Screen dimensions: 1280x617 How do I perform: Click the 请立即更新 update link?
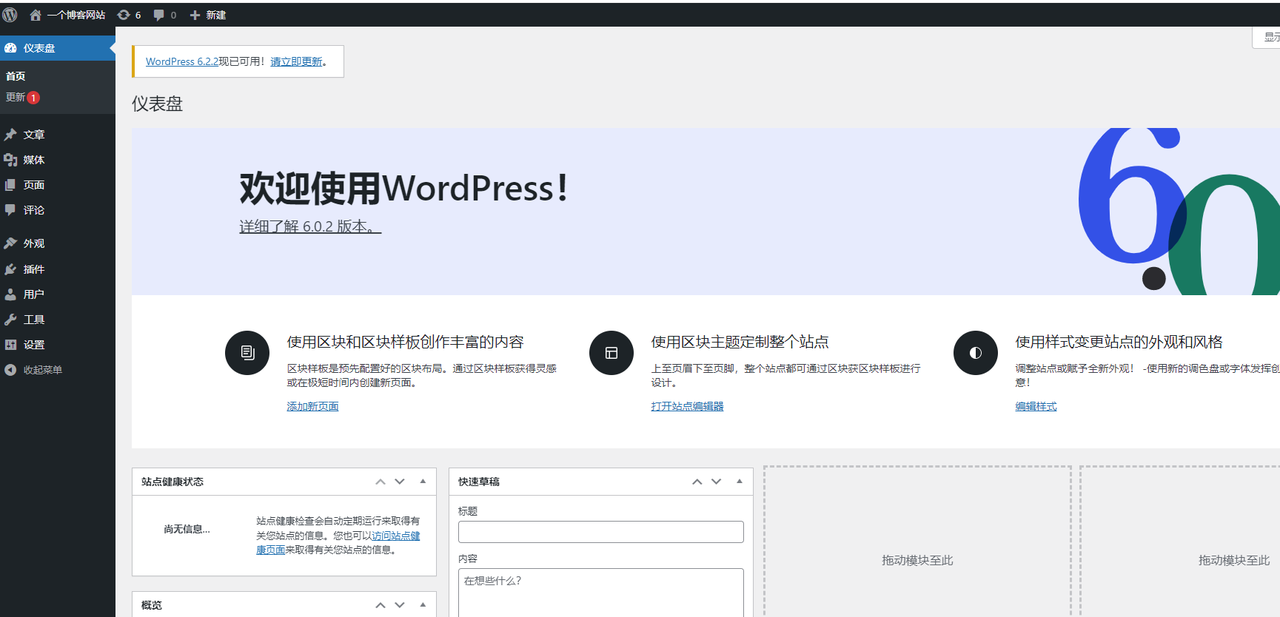[296, 61]
